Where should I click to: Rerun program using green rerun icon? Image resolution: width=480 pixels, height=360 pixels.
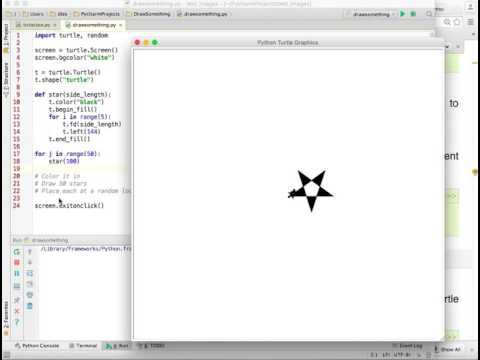pos(17,252)
